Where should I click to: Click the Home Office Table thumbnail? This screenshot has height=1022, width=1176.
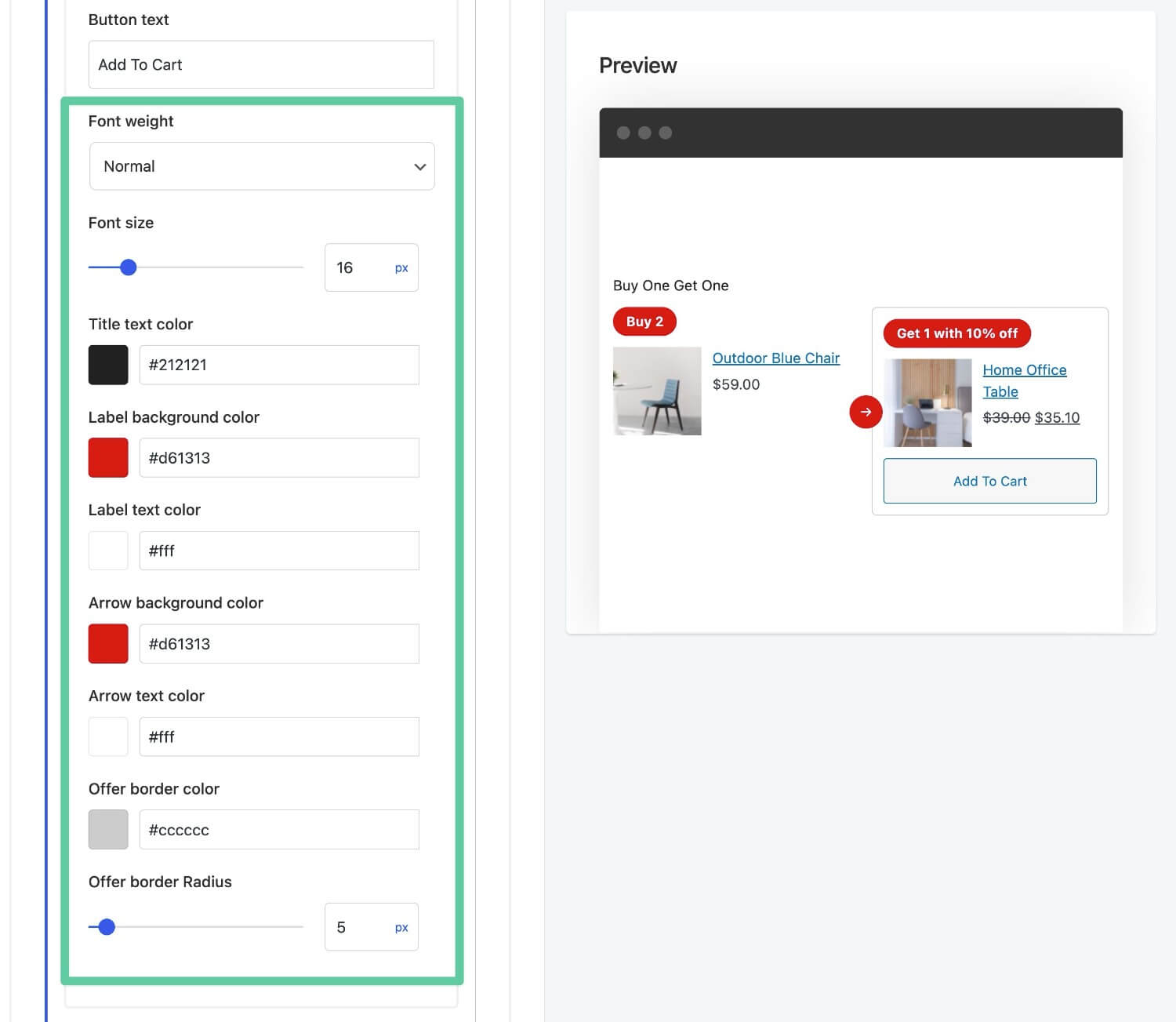[x=927, y=403]
